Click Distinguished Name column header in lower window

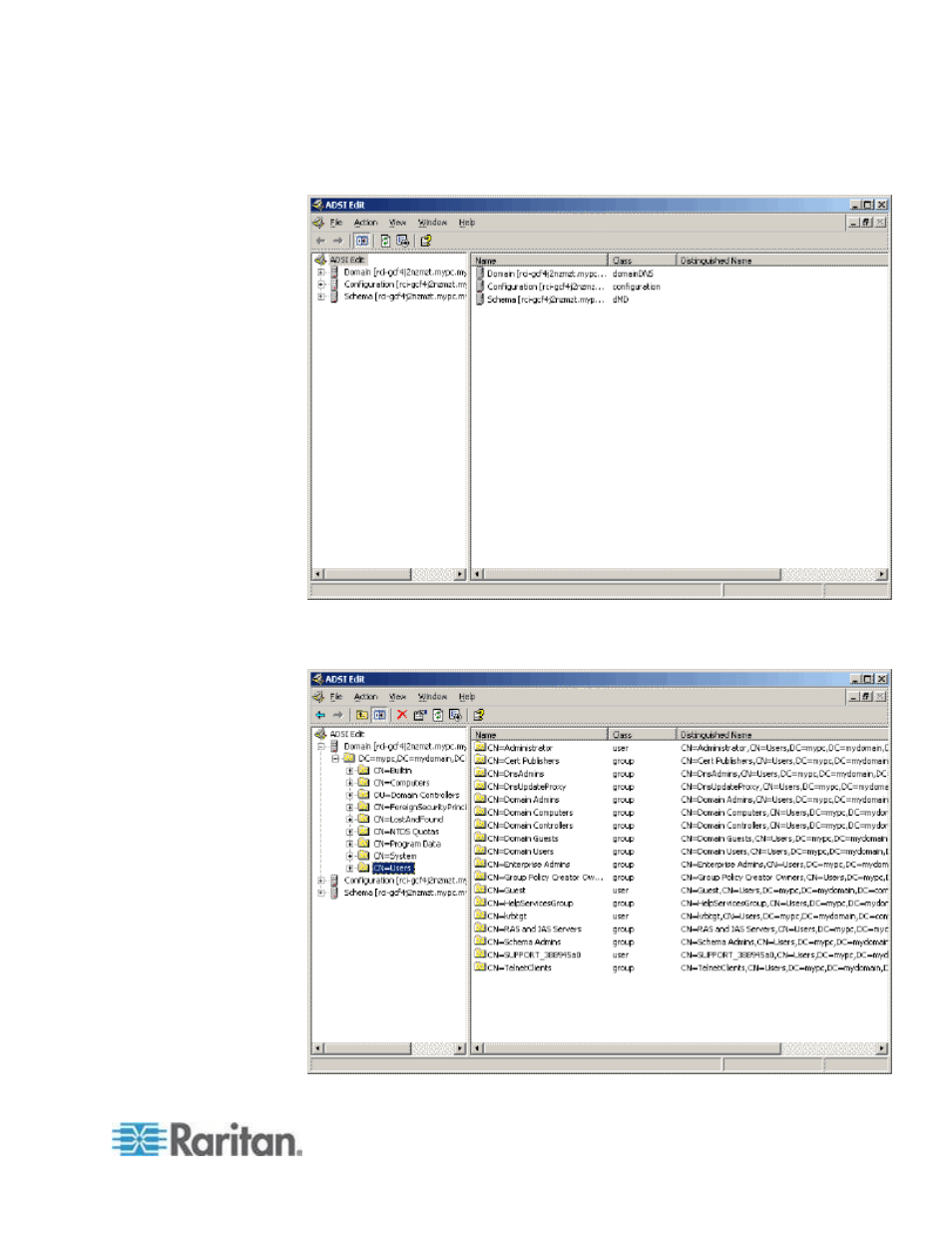[x=782, y=735]
